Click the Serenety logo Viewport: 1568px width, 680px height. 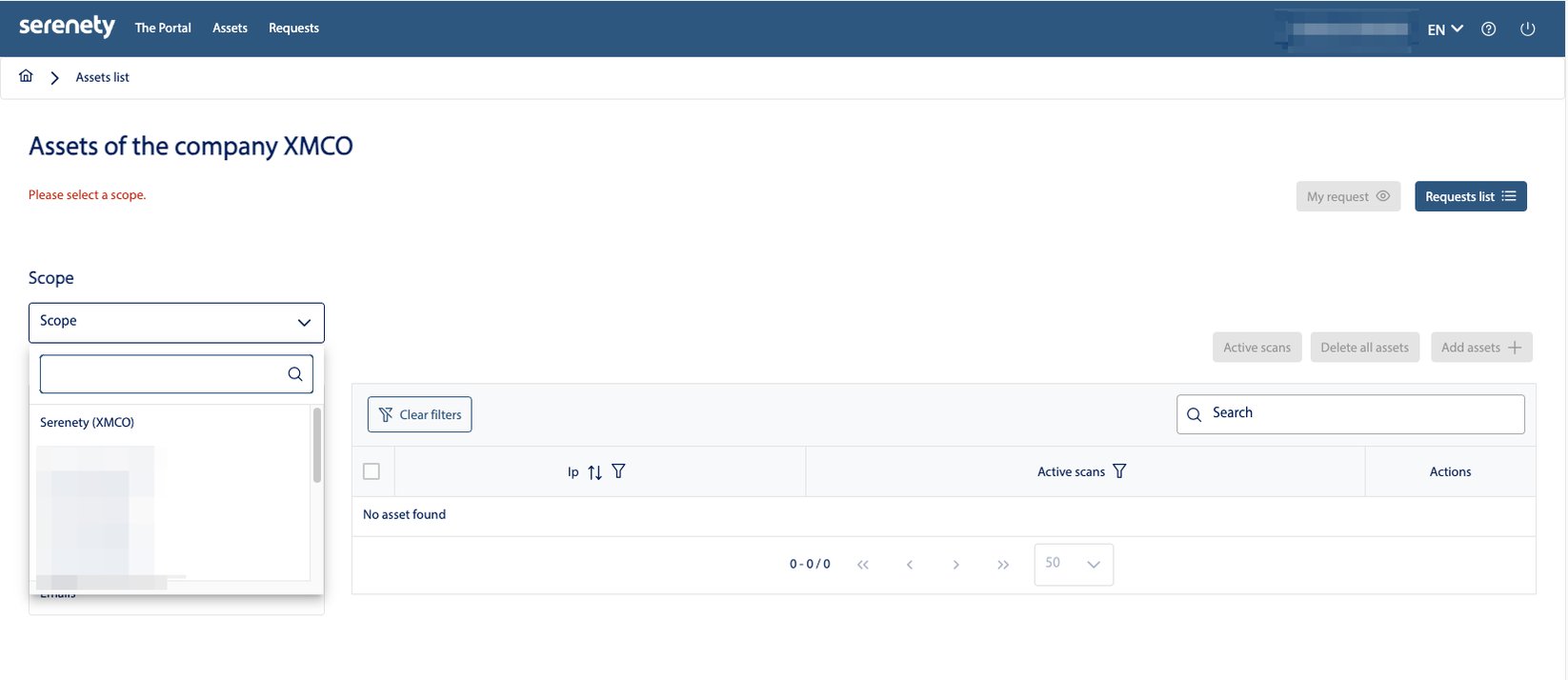point(67,27)
